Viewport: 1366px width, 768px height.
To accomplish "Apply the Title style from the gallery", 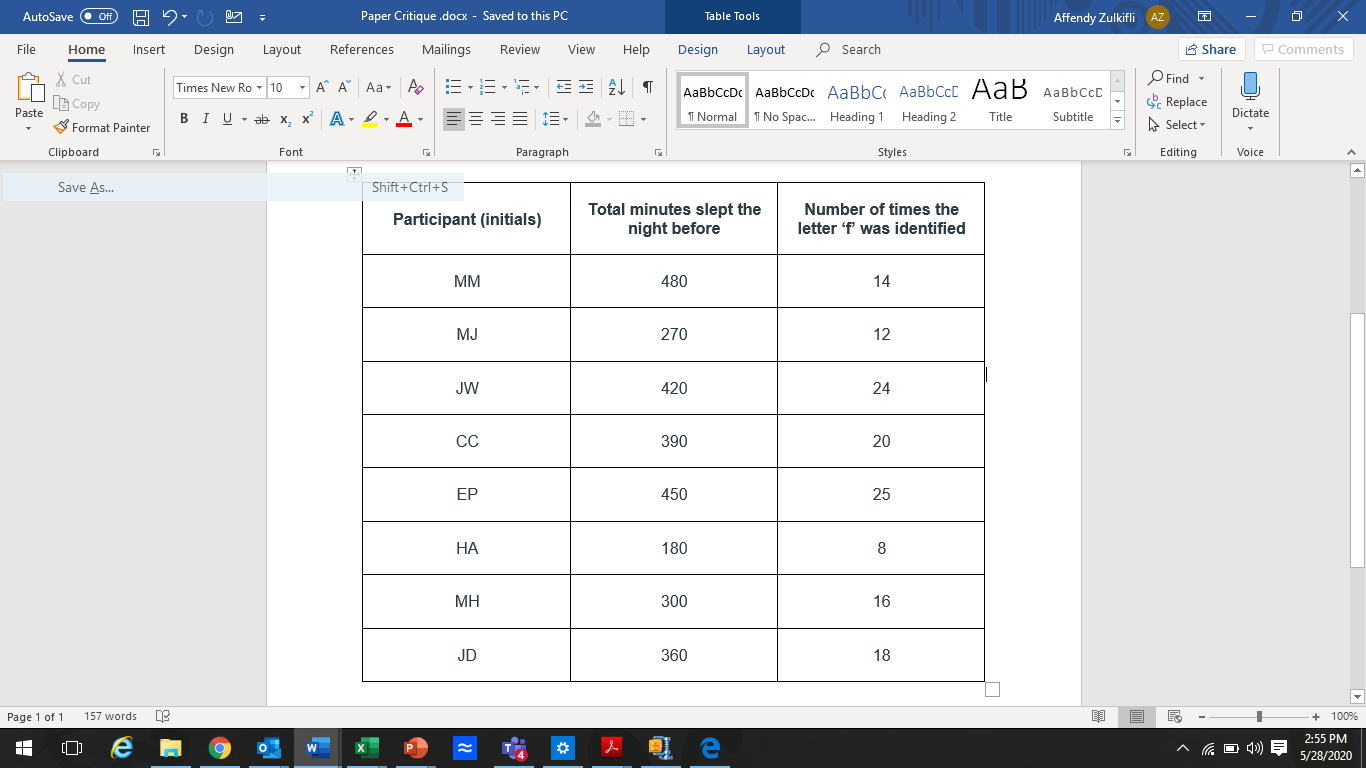I will pos(1001,100).
